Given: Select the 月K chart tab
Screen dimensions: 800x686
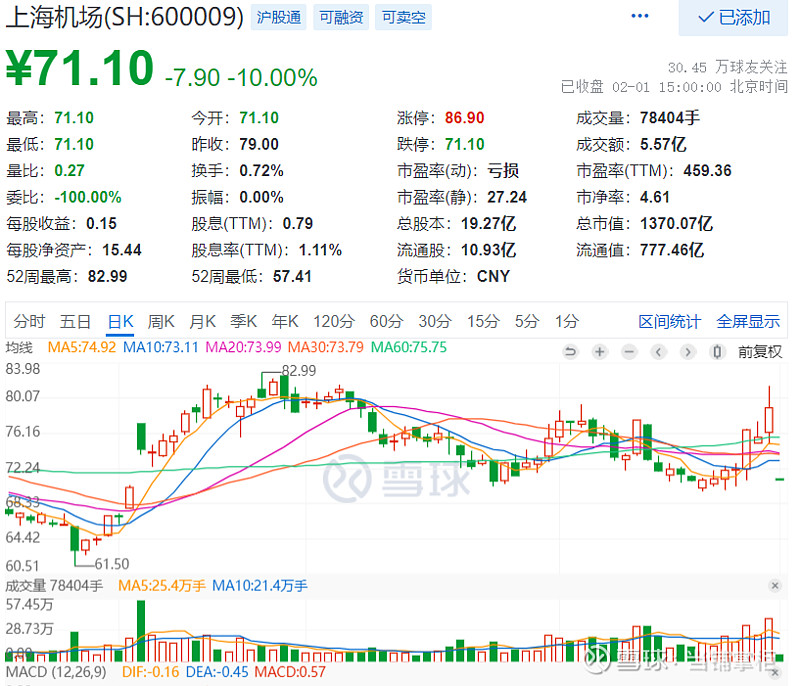Looking at the screenshot, I should [x=203, y=321].
